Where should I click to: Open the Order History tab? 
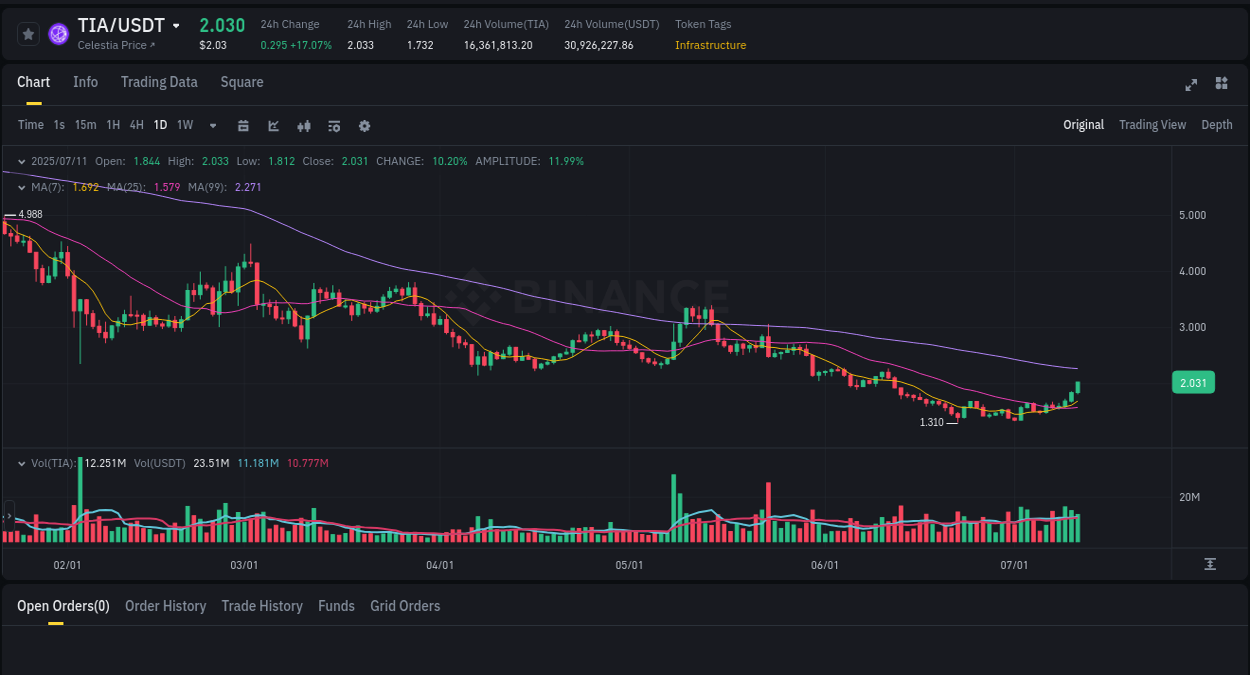pyautogui.click(x=165, y=606)
